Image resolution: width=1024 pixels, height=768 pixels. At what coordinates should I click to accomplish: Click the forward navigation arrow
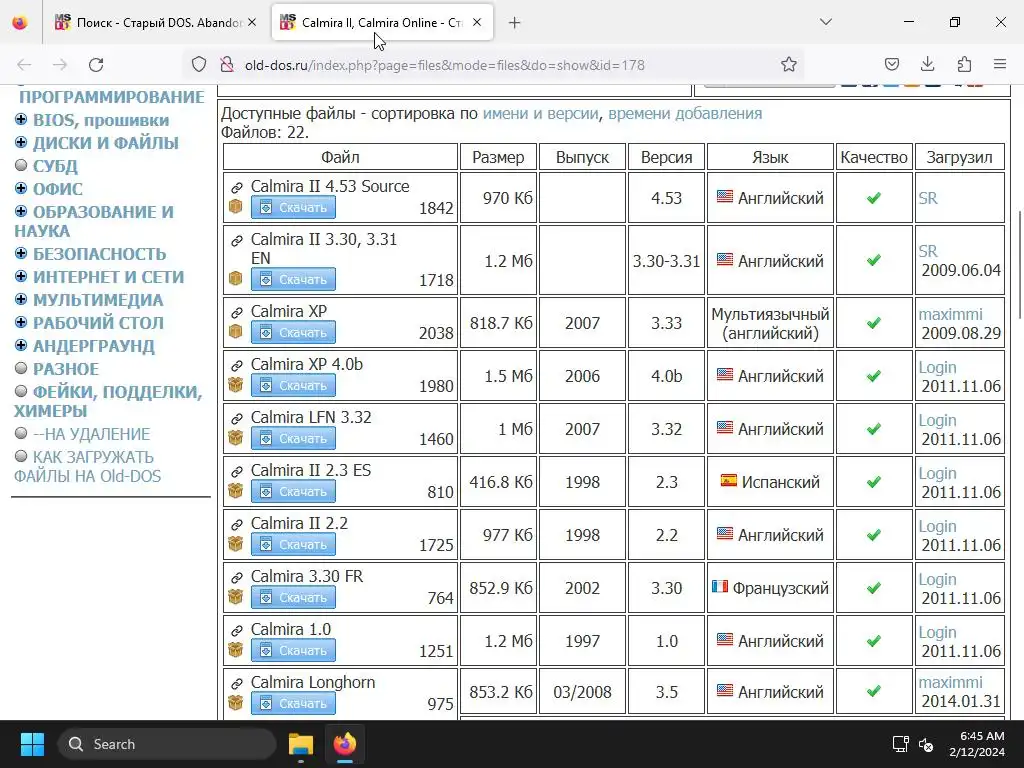(x=60, y=65)
